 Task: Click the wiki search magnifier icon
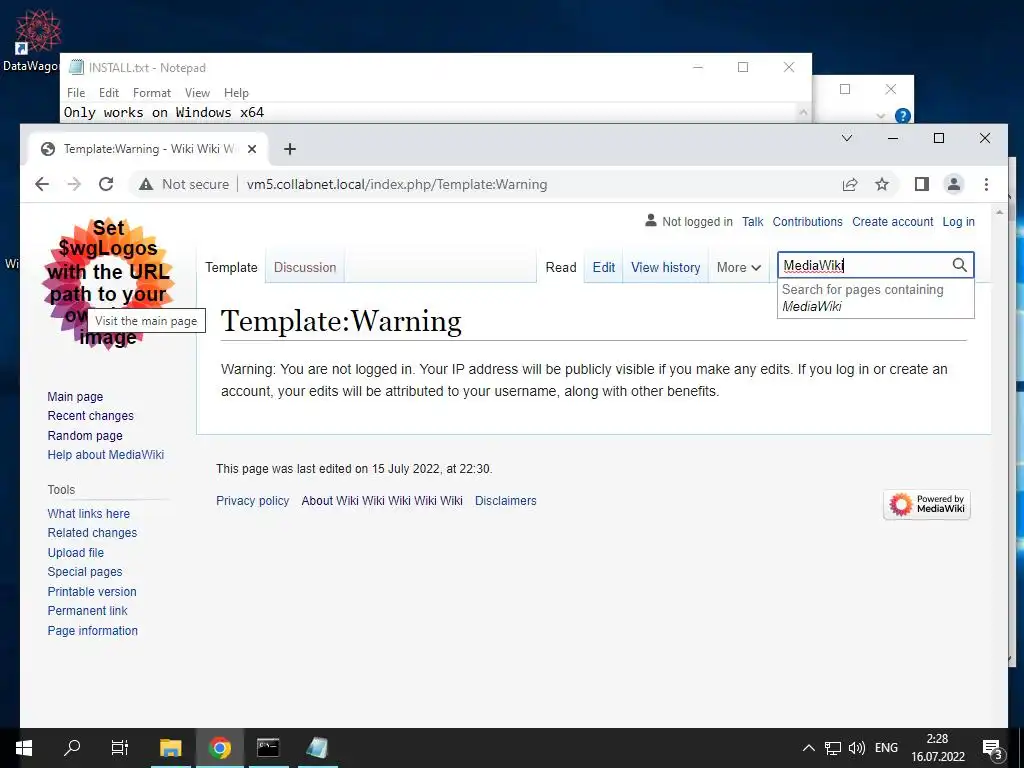pyautogui.click(x=959, y=265)
